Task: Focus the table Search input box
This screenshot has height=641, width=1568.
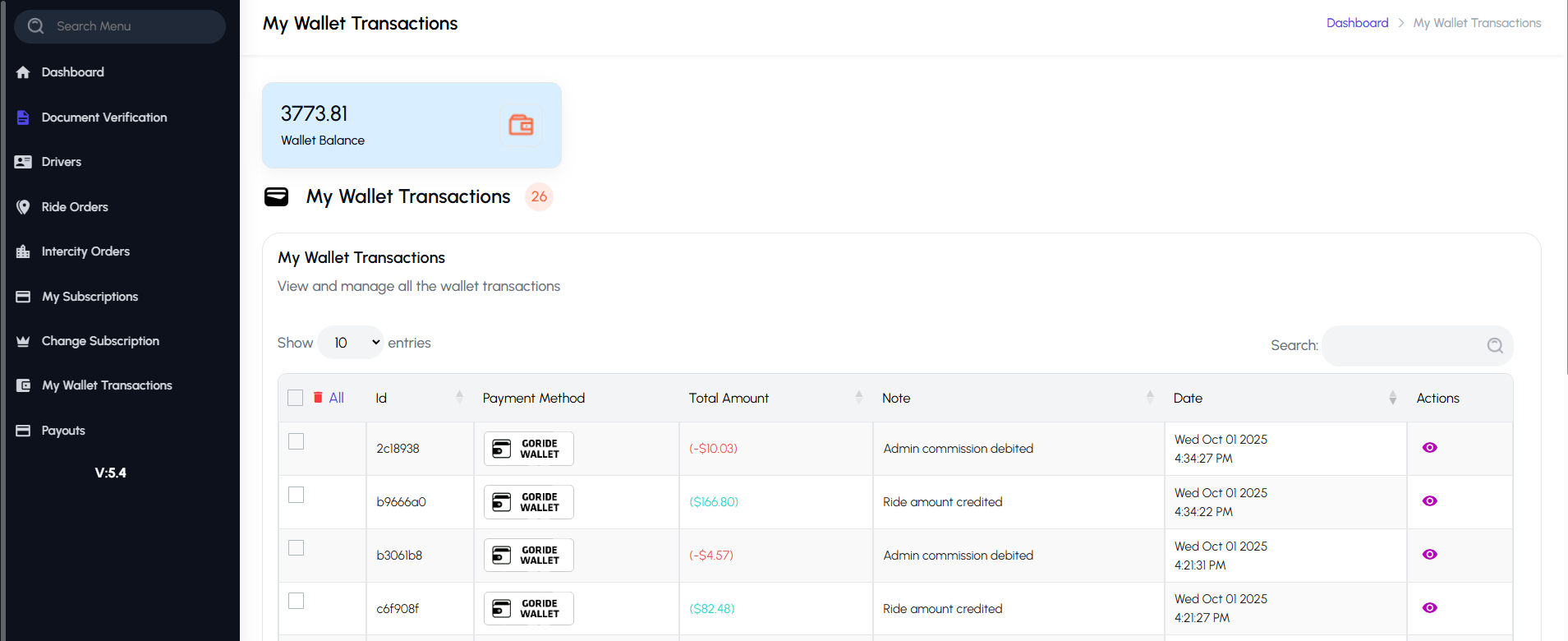Action: point(1405,346)
